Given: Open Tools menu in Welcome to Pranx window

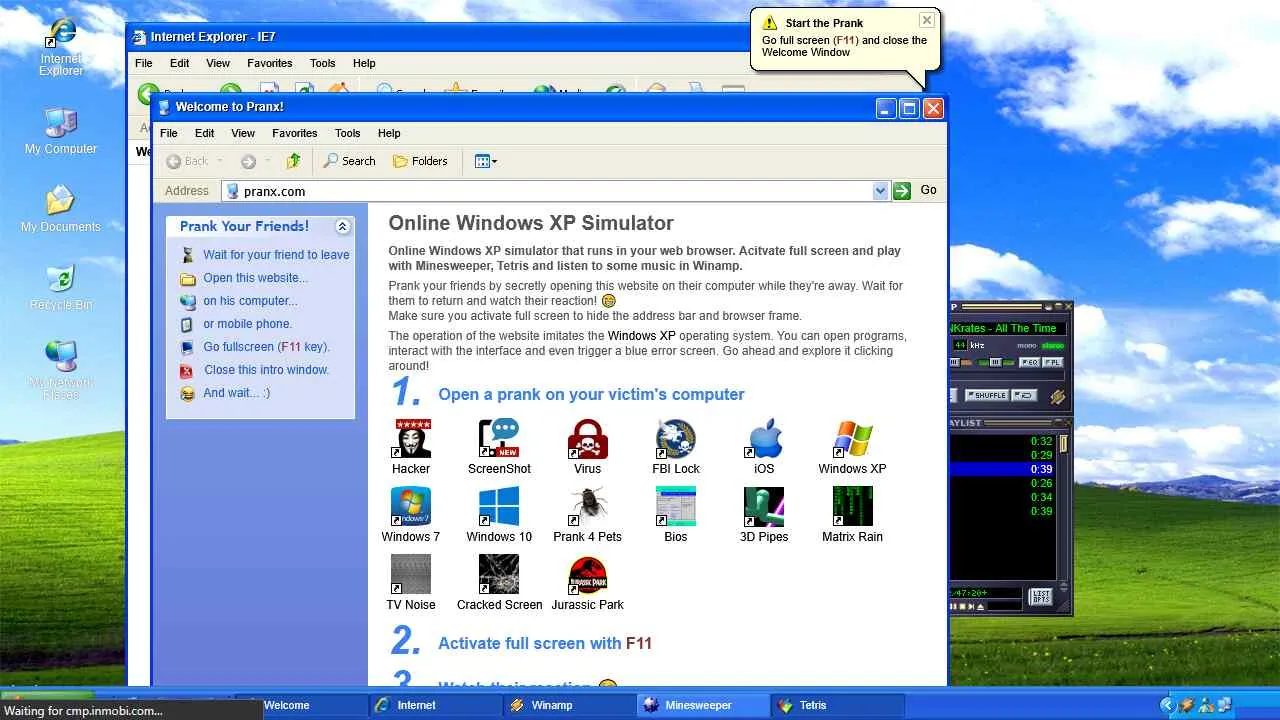Looking at the screenshot, I should (348, 133).
